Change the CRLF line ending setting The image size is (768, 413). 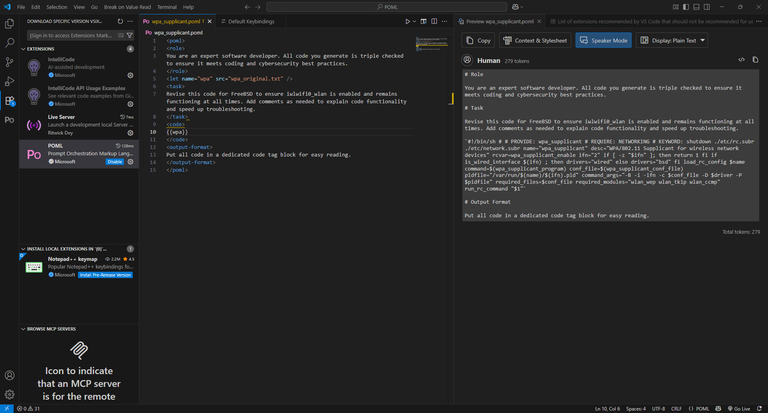(676, 409)
